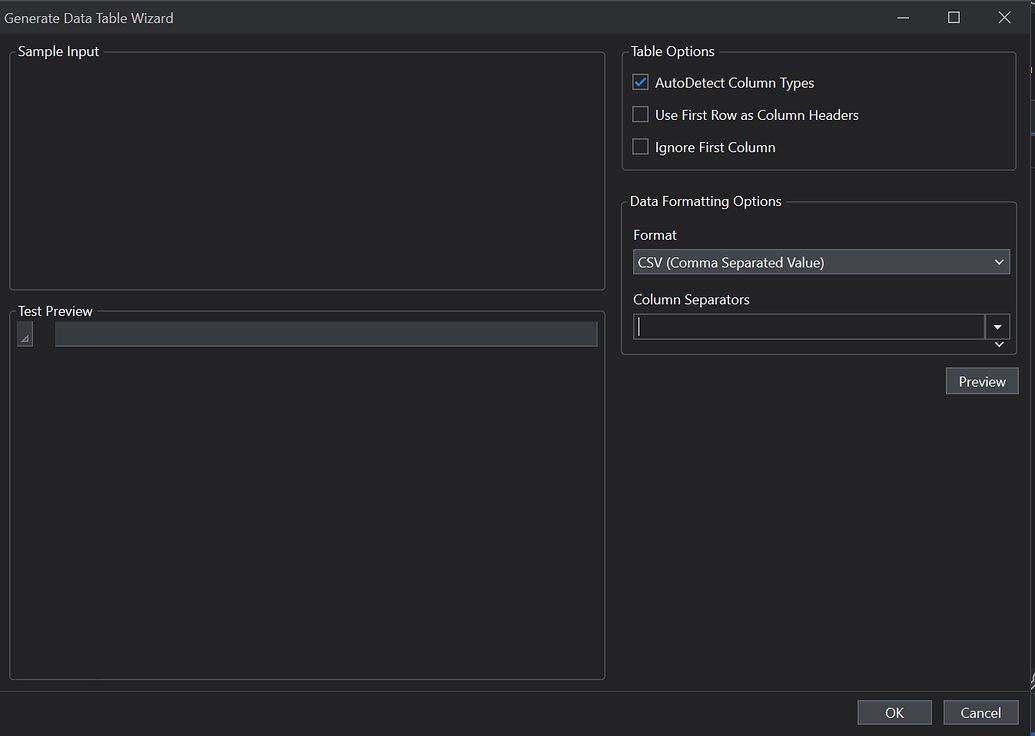This screenshot has height=736, width=1035.
Task: Click the Data Formatting Options group heading
Action: [705, 201]
